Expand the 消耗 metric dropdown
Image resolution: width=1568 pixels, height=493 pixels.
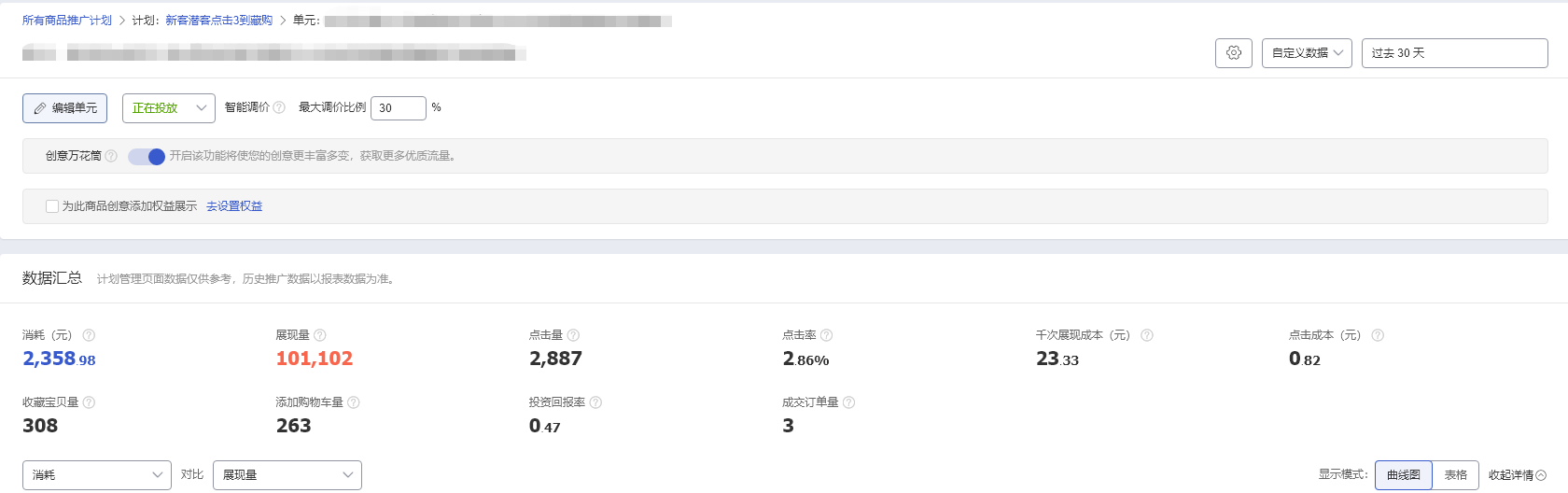(x=97, y=475)
